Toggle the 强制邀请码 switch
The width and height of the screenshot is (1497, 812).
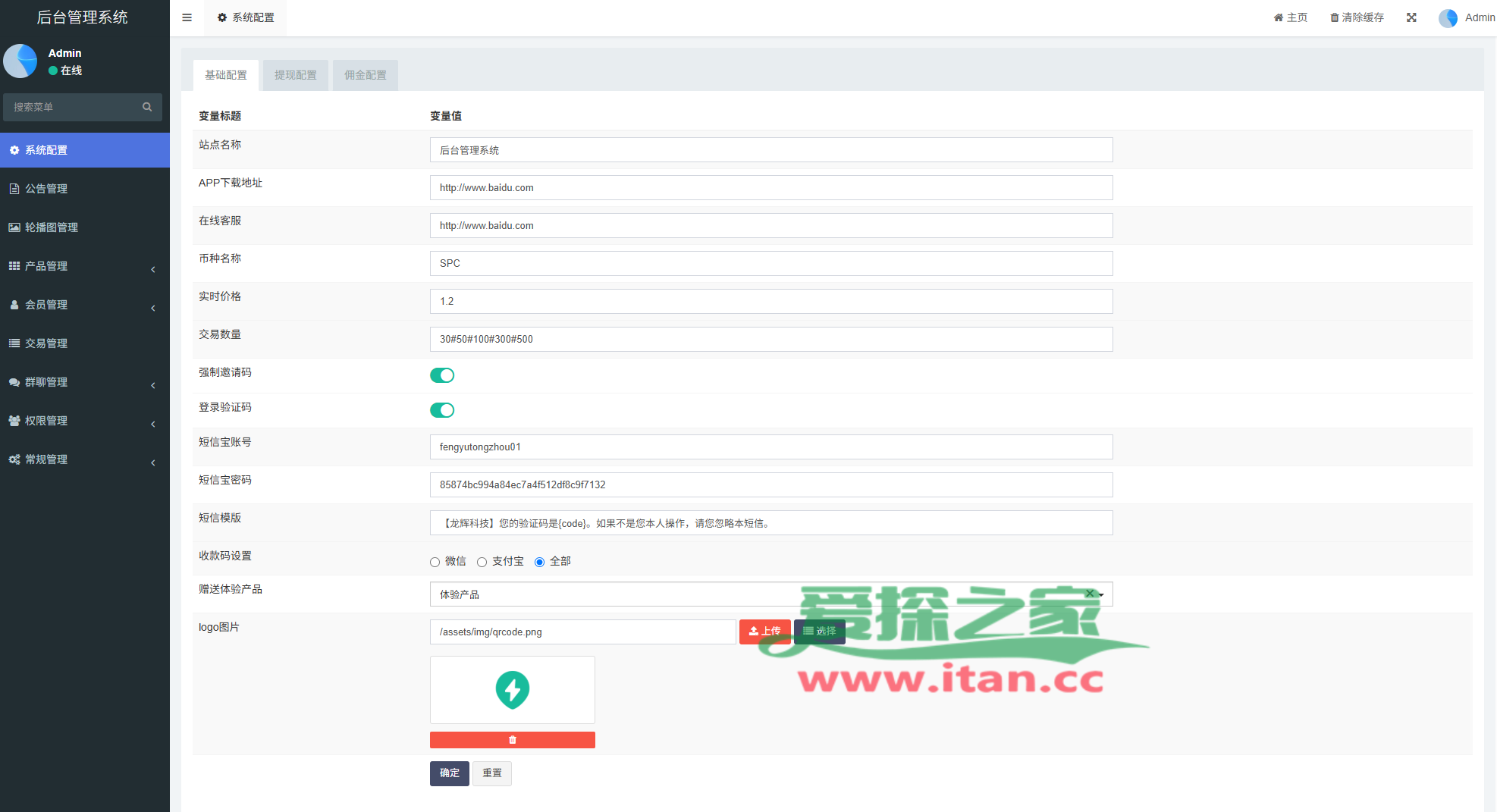[x=442, y=375]
